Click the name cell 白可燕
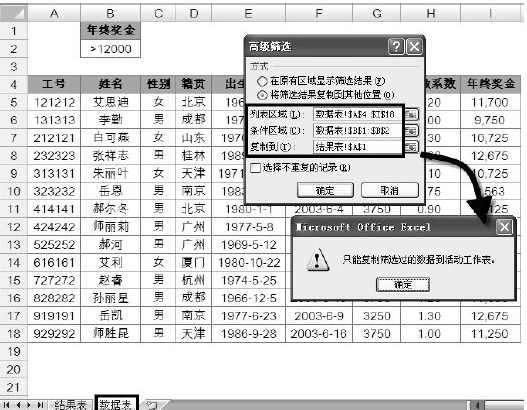This screenshot has height=410, width=527. pyautogui.click(x=110, y=138)
